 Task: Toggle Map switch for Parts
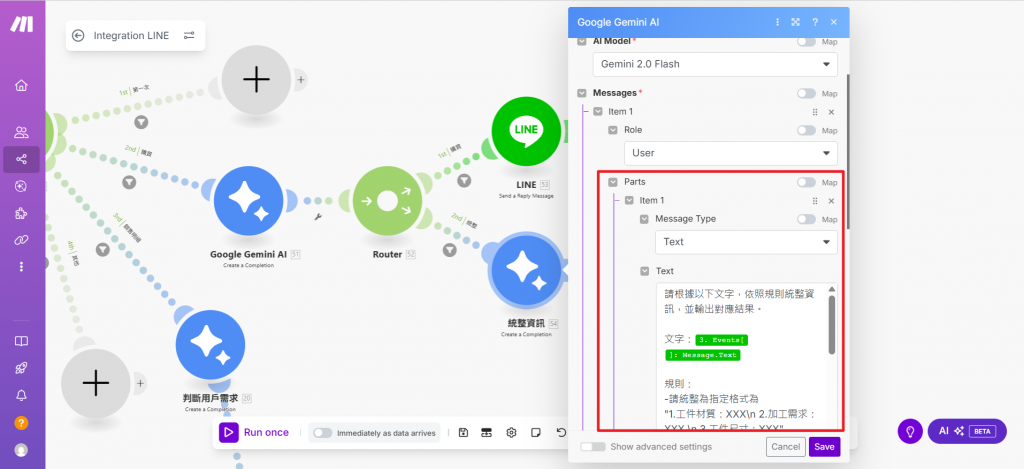pos(806,182)
